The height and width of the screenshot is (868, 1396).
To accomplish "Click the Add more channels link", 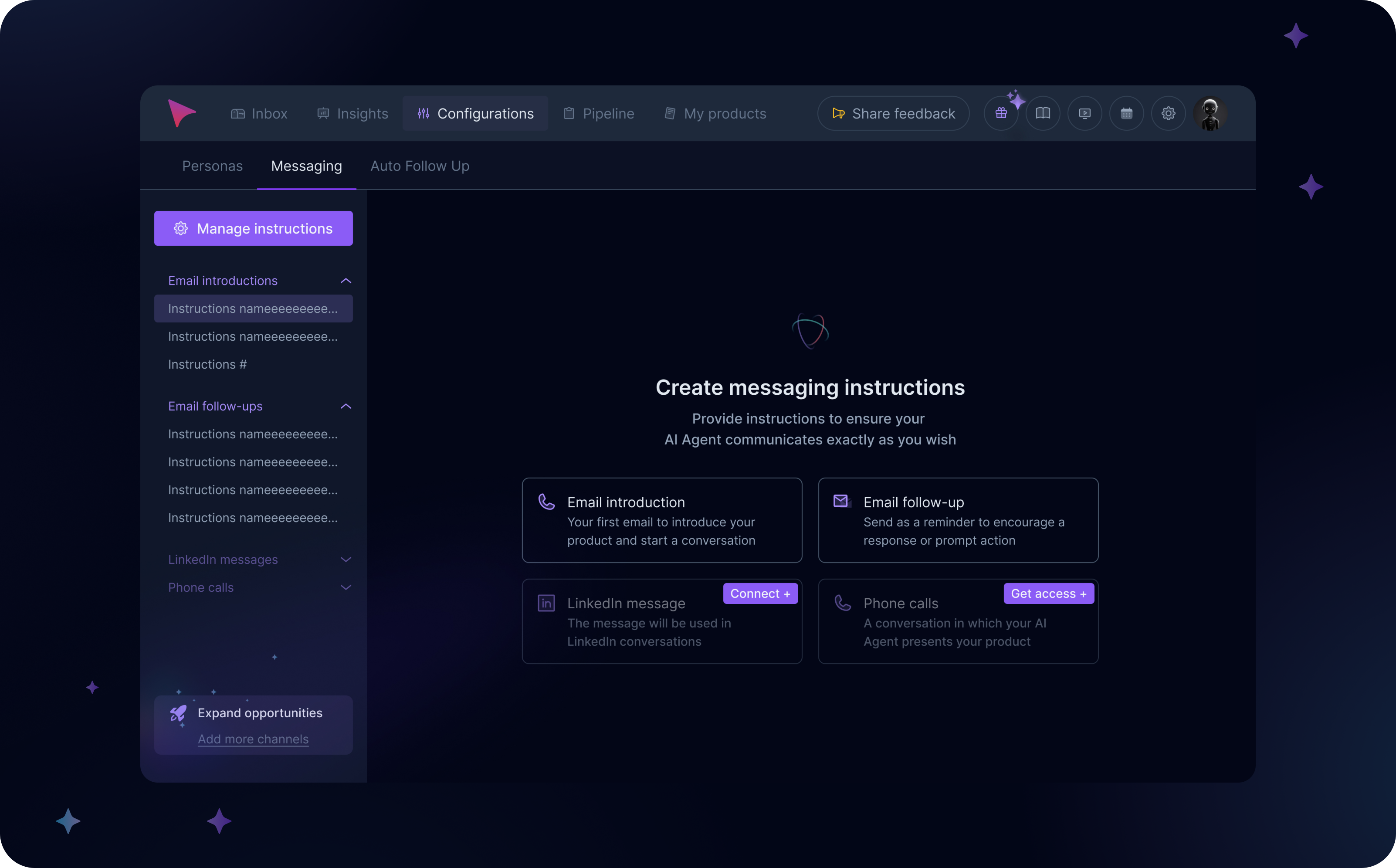I will (x=253, y=739).
